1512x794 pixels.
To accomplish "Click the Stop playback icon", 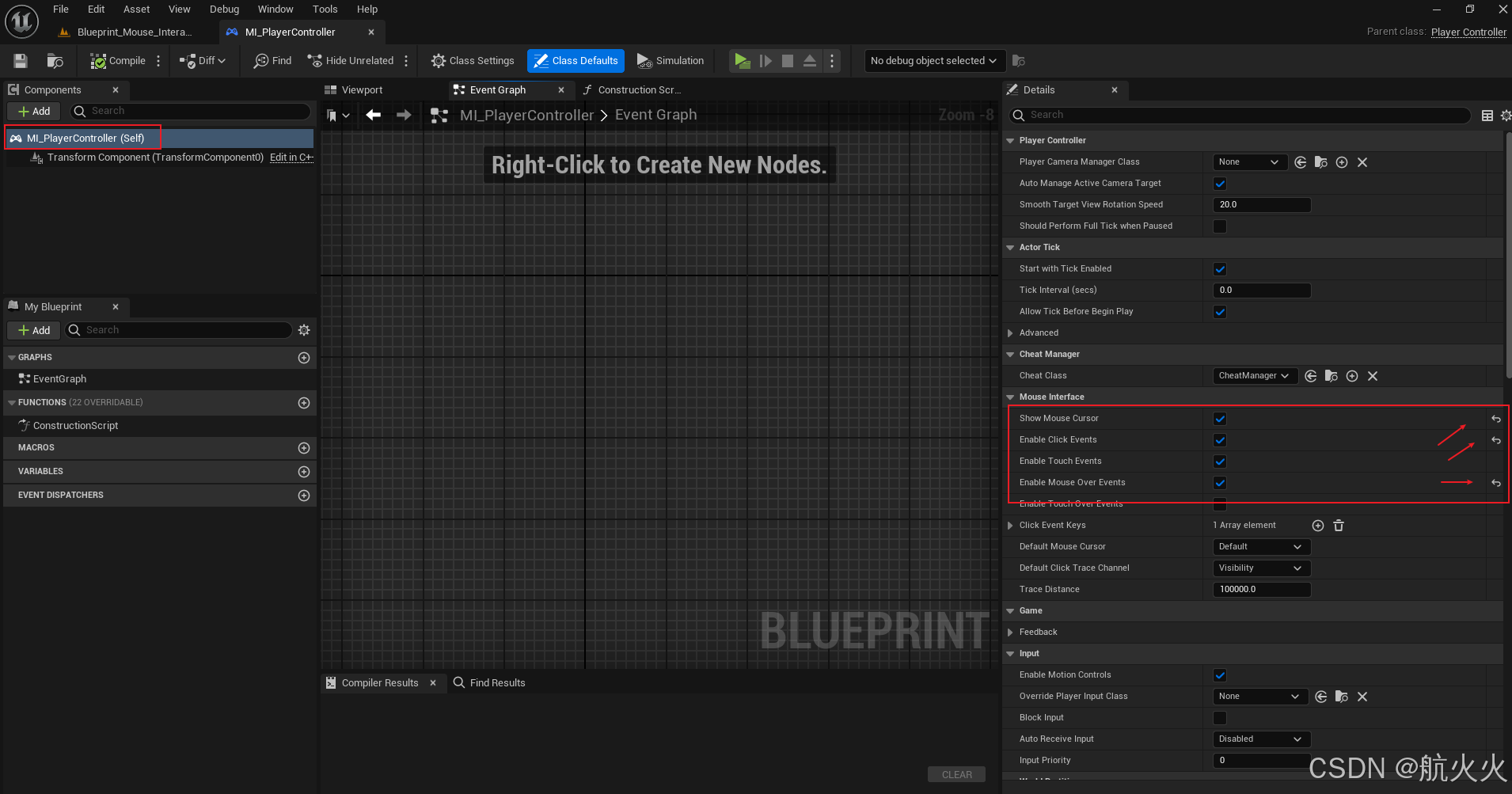I will [788, 61].
